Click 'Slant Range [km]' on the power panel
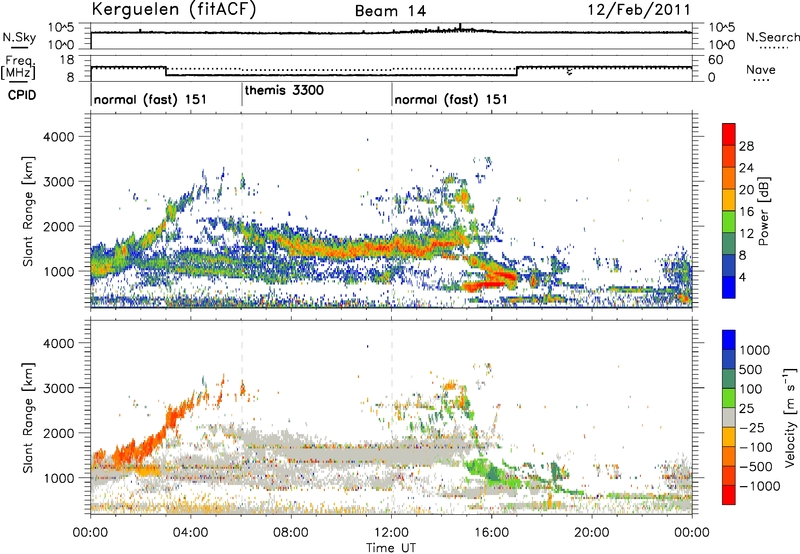 pyautogui.click(x=28, y=212)
